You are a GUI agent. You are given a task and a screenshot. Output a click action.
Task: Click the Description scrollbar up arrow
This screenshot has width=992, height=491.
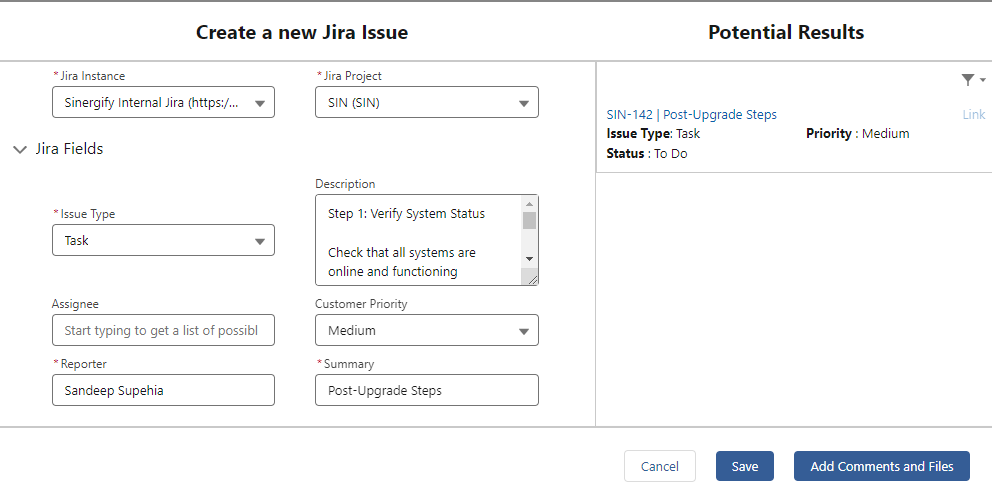(530, 203)
